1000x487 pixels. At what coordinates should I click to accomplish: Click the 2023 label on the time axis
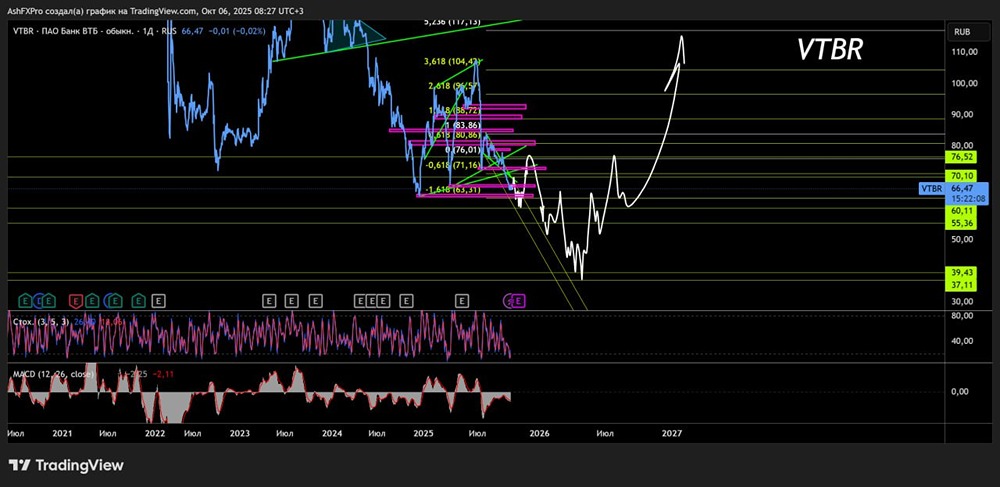[x=239, y=433]
